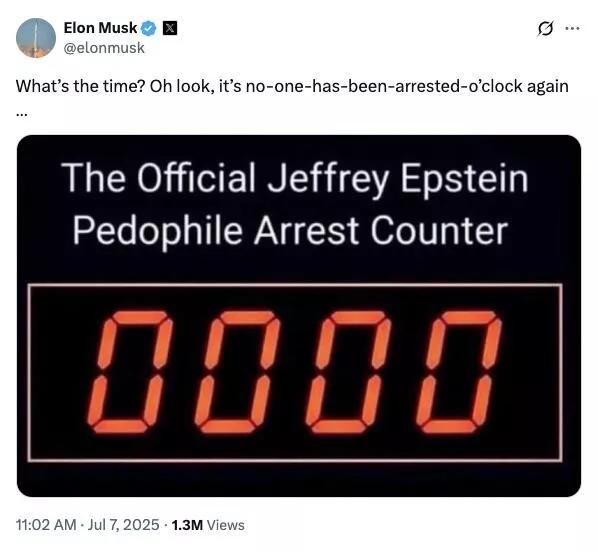Image resolution: width=598 pixels, height=552 pixels.
Task: Click the pink border of the counter frame
Action: click(295, 285)
